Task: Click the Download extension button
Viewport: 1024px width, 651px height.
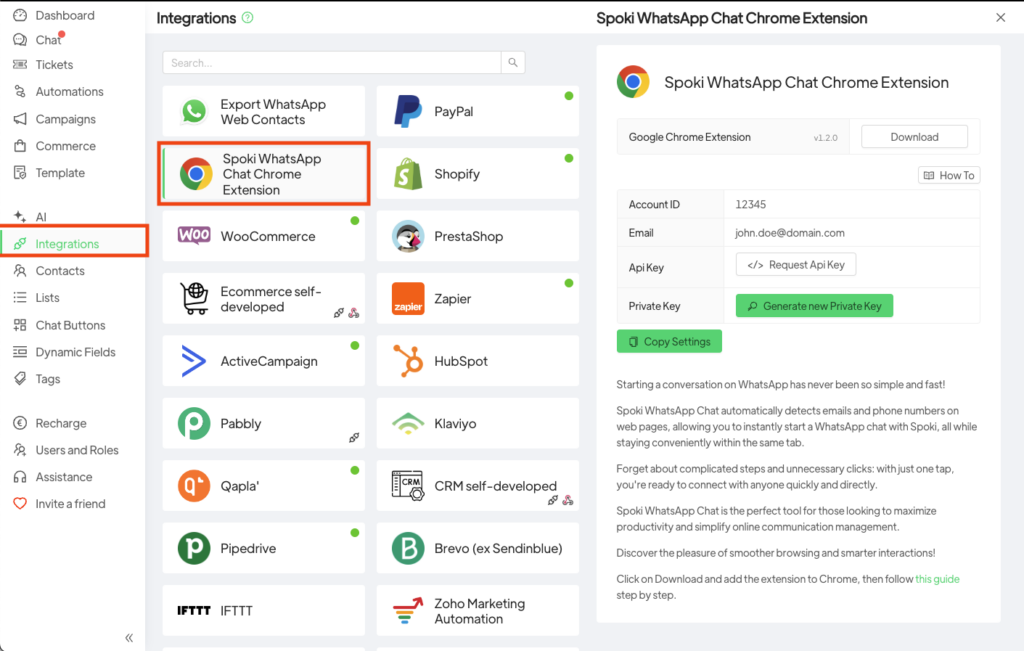Action: [914, 137]
